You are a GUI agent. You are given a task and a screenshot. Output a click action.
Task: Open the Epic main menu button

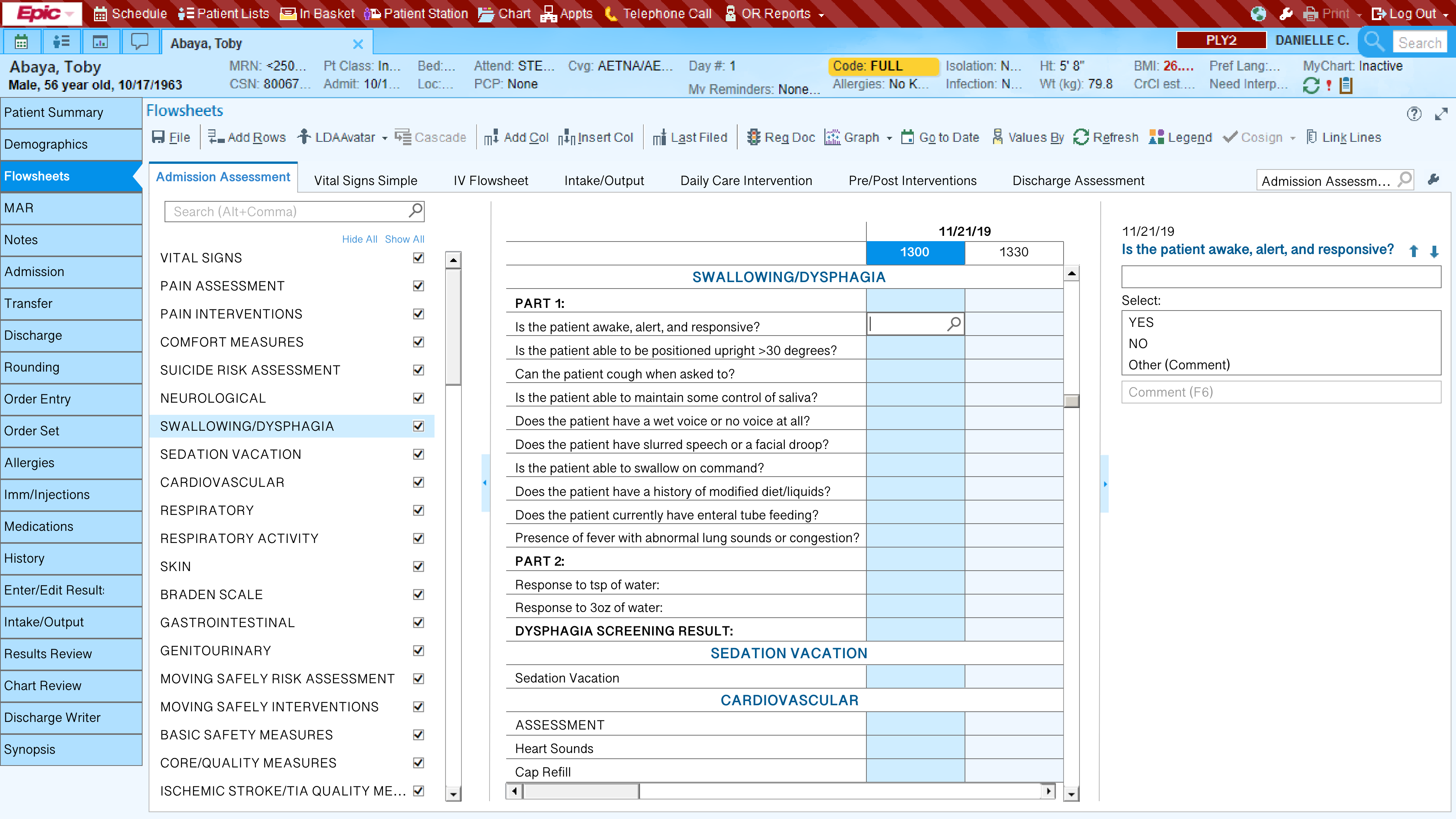43,14
